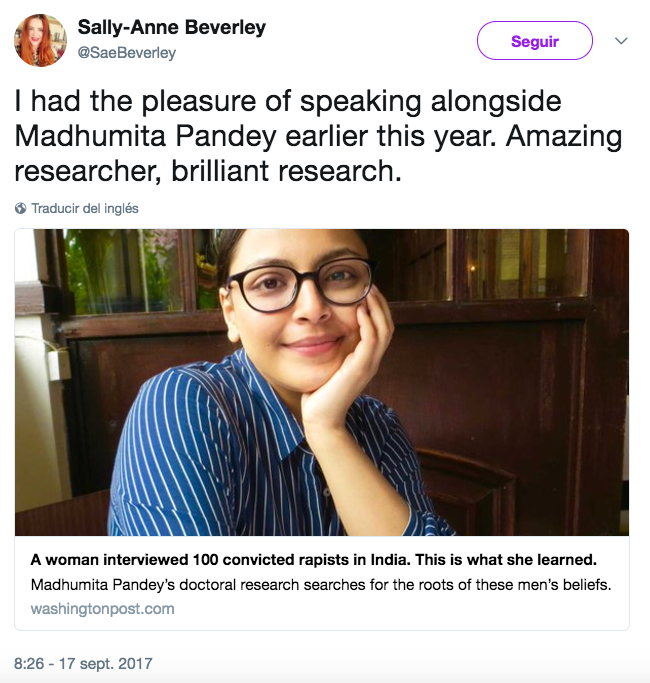Viewport: 650px width, 683px height.
Task: Click the globe icon beside the translate link
Action: coord(20,209)
